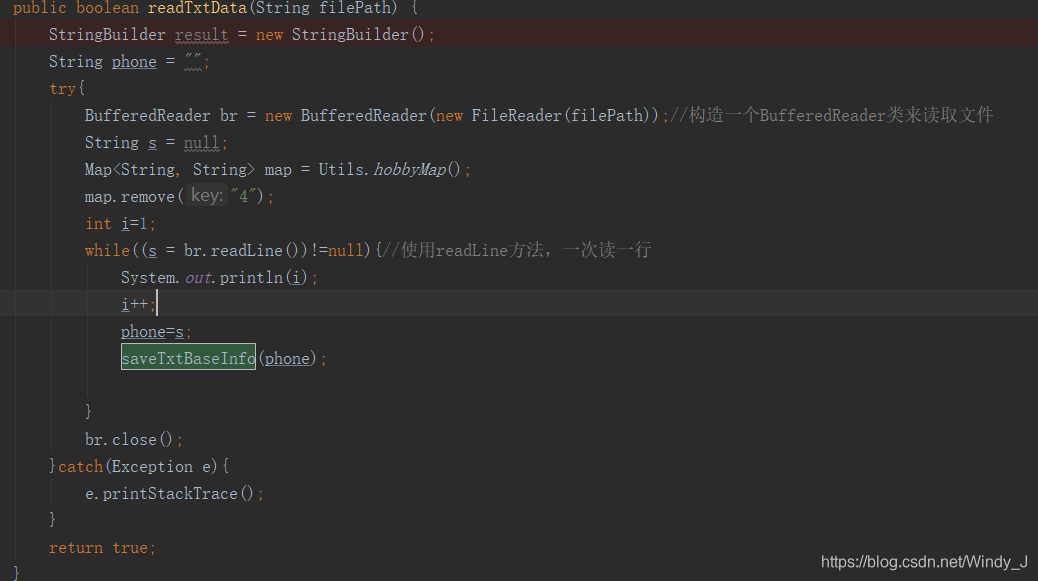Click the filePath argument inside FileReader
The width and height of the screenshot is (1038, 581).
[607, 116]
